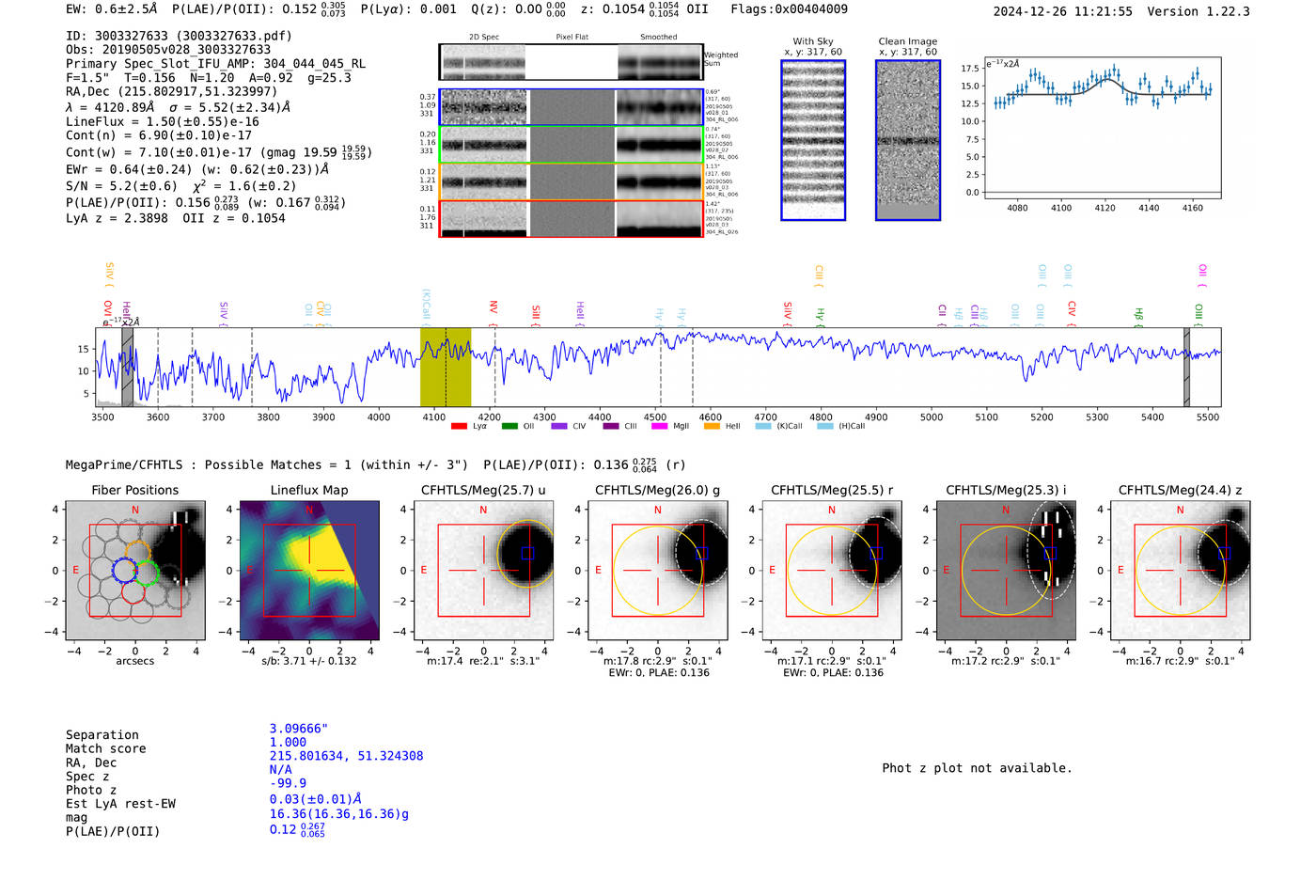Click the green Hβ line label above the spectrum
Viewport: 1316px width, 896px height.
[x=1138, y=316]
